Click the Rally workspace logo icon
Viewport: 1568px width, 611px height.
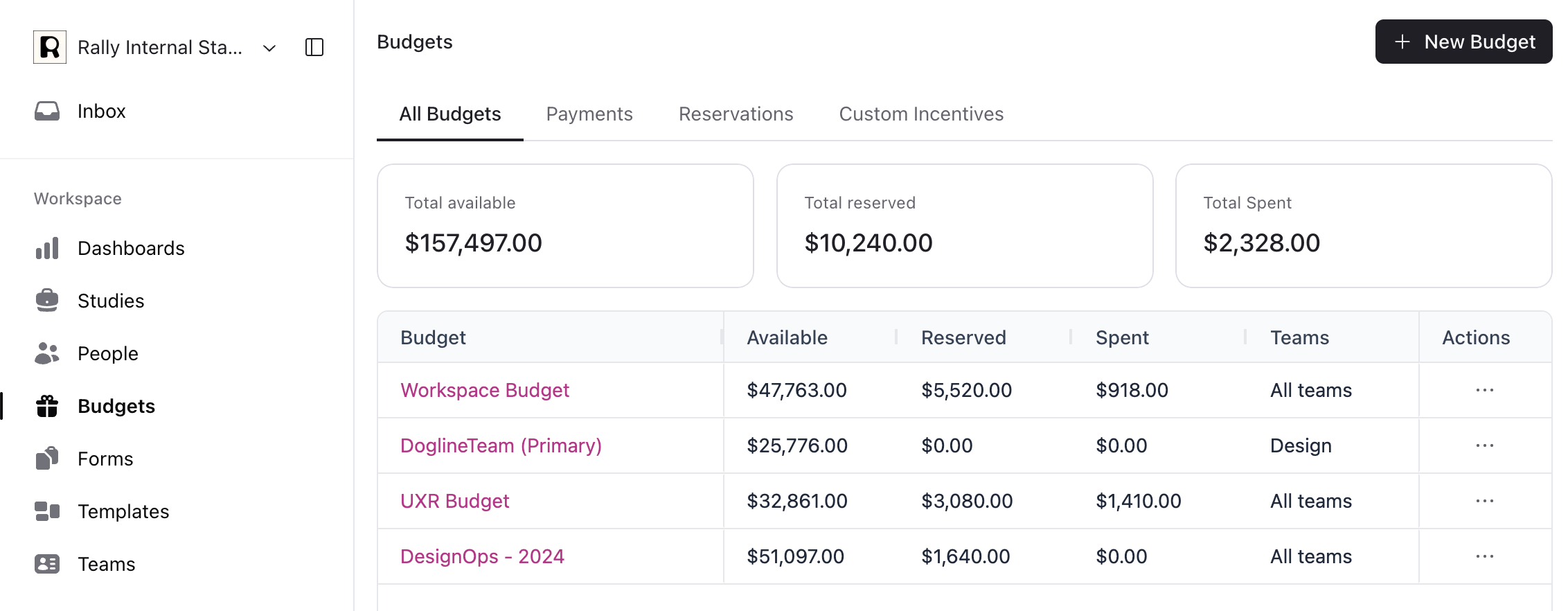pos(50,47)
